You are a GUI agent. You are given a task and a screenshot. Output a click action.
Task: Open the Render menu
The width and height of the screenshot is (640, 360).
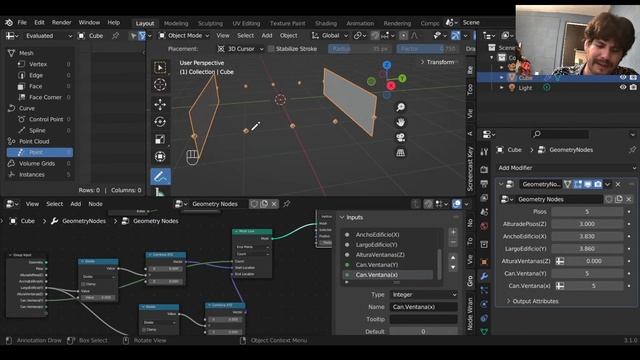point(62,22)
